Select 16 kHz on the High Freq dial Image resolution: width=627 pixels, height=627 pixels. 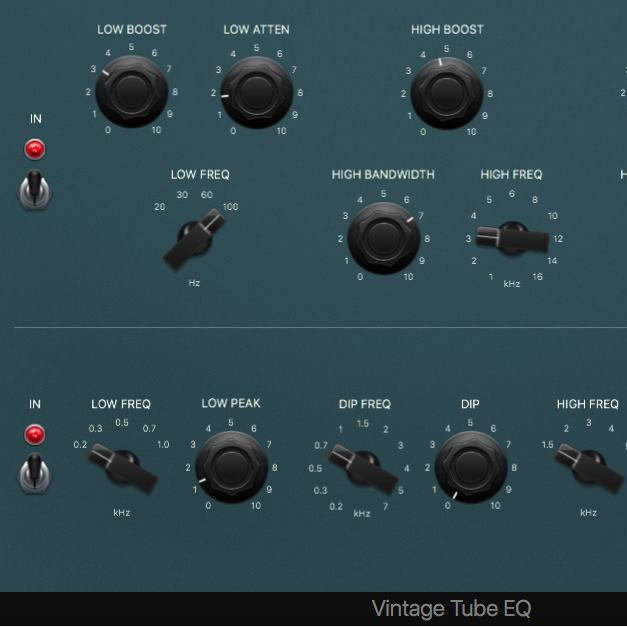click(537, 277)
